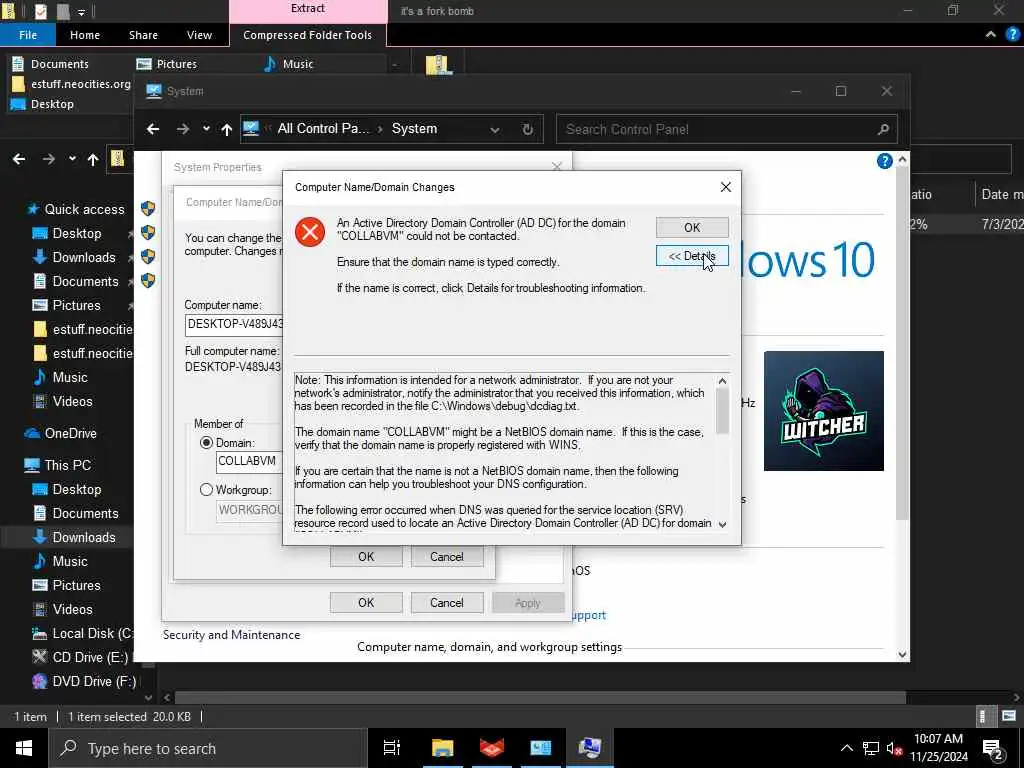Click the red taskbar application icon
1024x768 pixels.
pos(492,748)
